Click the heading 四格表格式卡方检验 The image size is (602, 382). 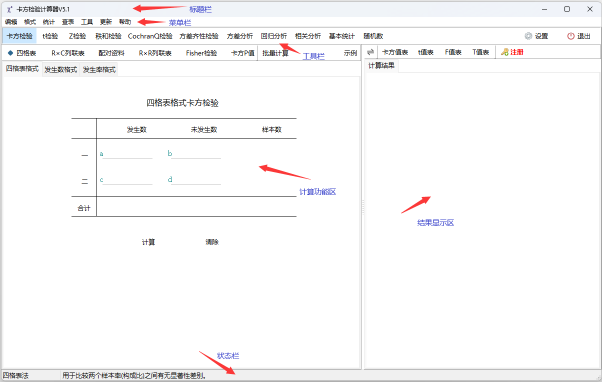click(182, 103)
